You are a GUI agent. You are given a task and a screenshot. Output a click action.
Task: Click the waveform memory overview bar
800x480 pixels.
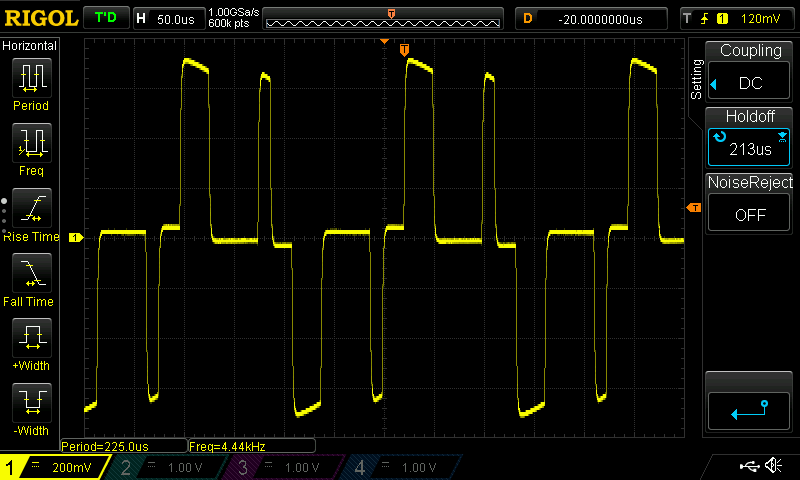[x=383, y=19]
